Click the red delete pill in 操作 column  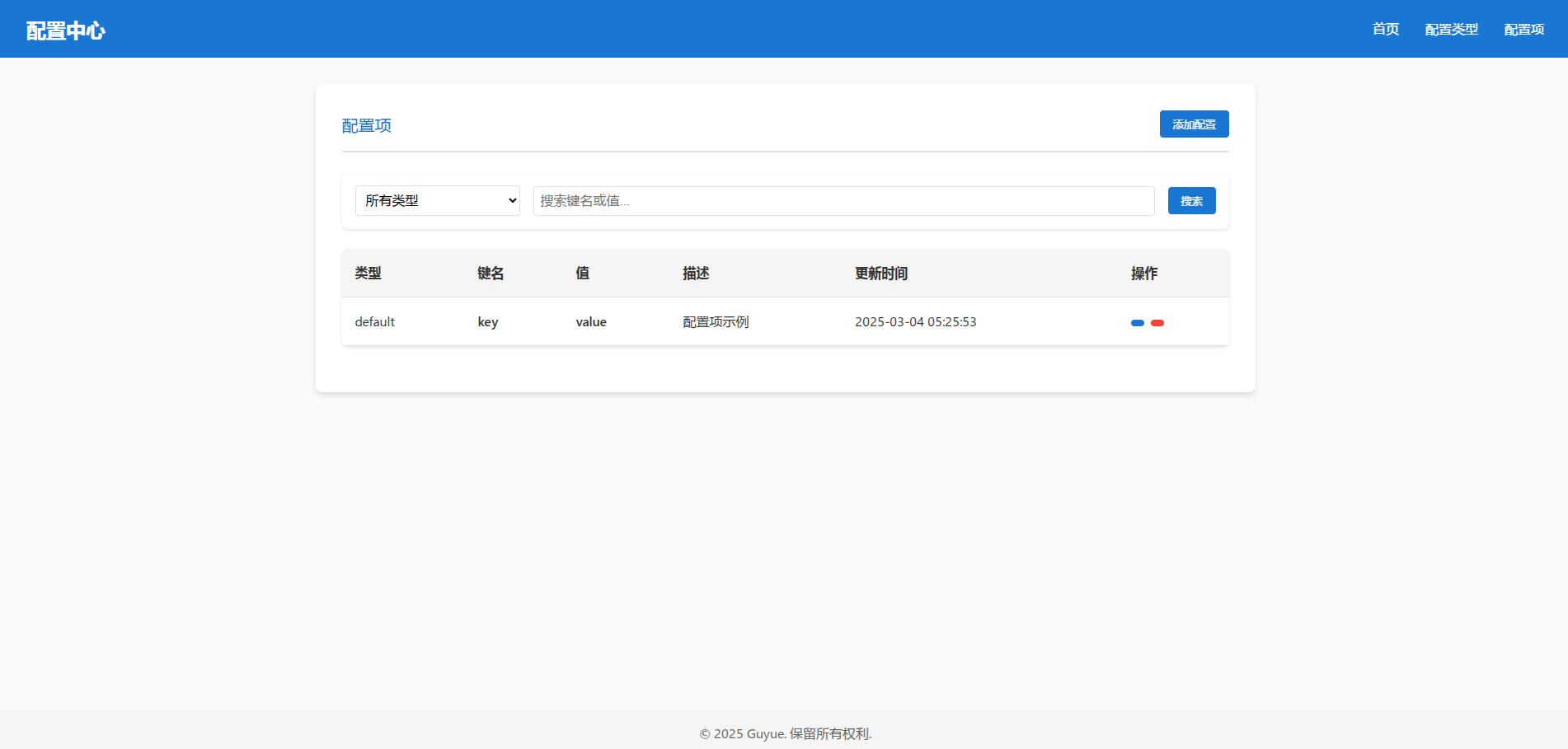pyautogui.click(x=1157, y=323)
